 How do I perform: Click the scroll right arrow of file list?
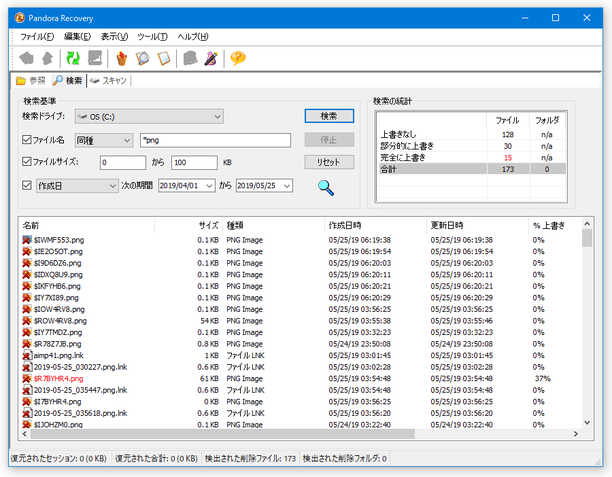pyautogui.click(x=576, y=434)
